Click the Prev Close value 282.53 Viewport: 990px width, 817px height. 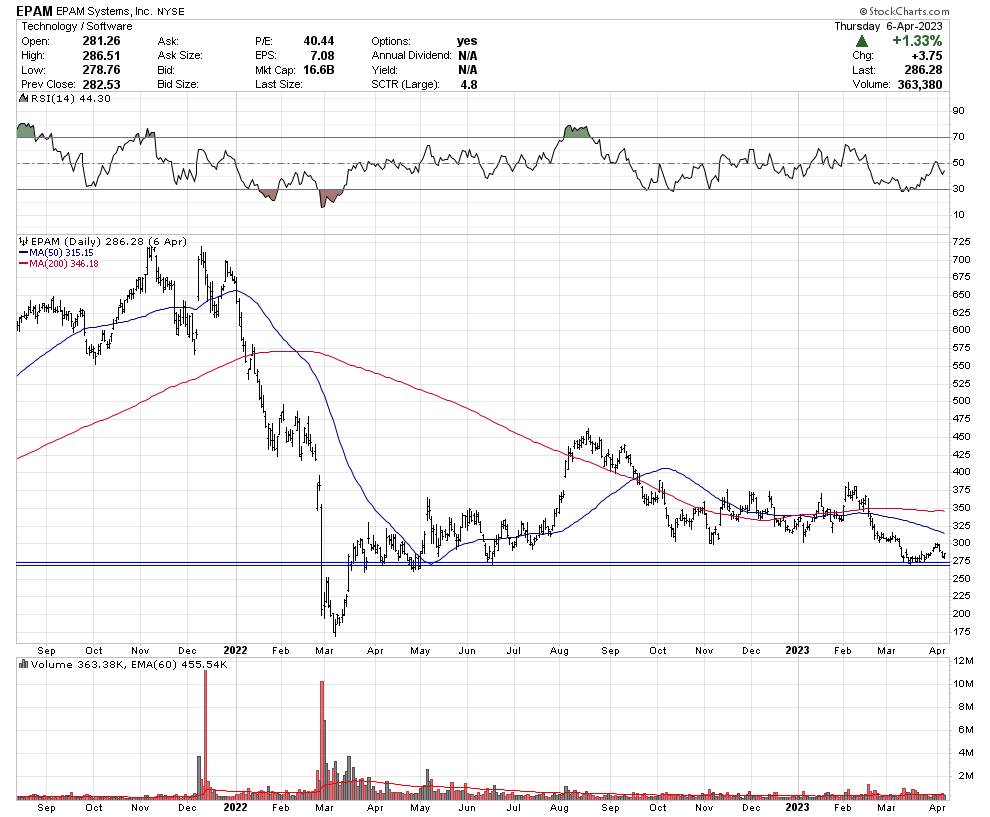pyautogui.click(x=101, y=84)
